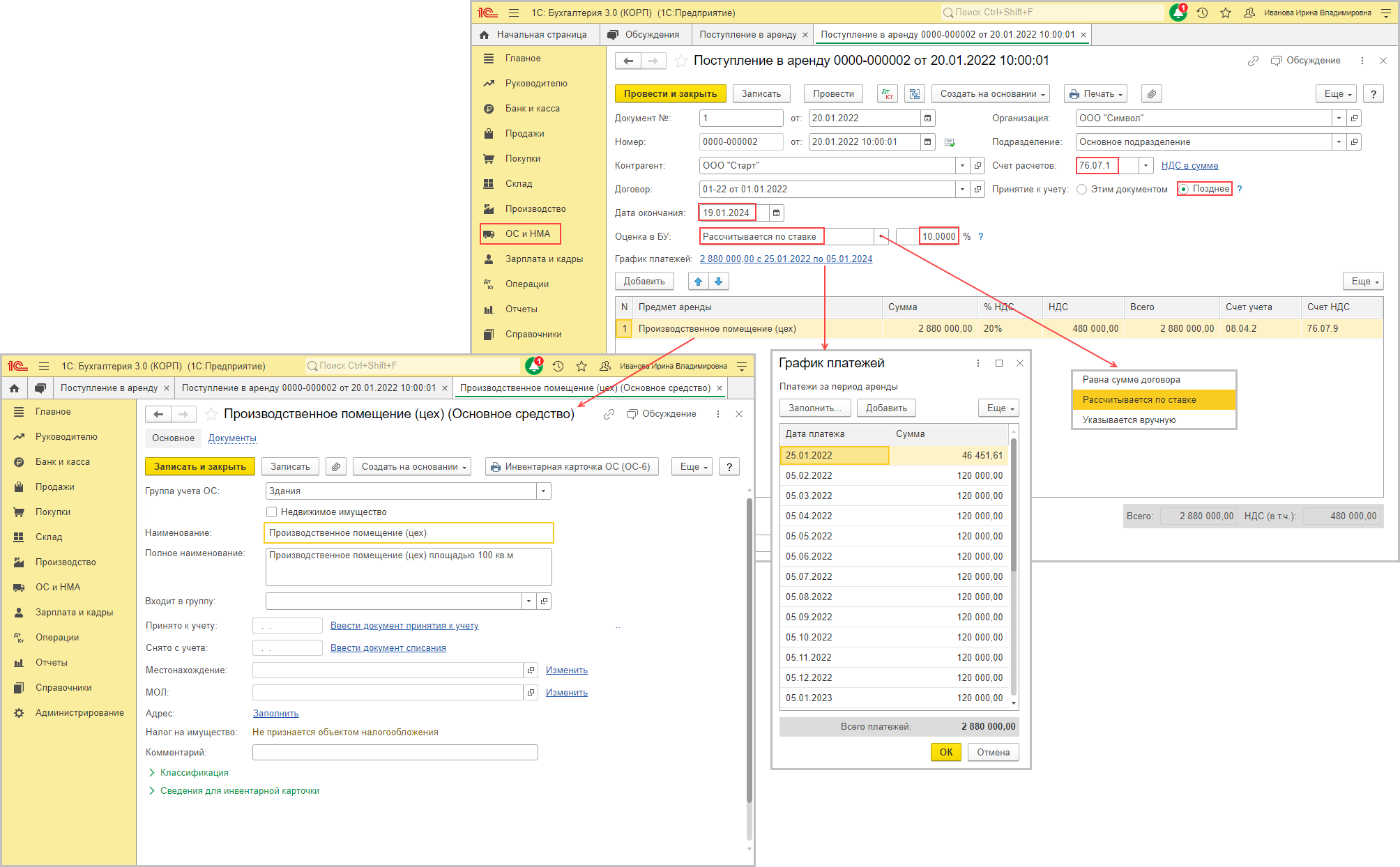Click OK in График платежей dialog
This screenshot has height=867, width=1400.
tap(945, 753)
